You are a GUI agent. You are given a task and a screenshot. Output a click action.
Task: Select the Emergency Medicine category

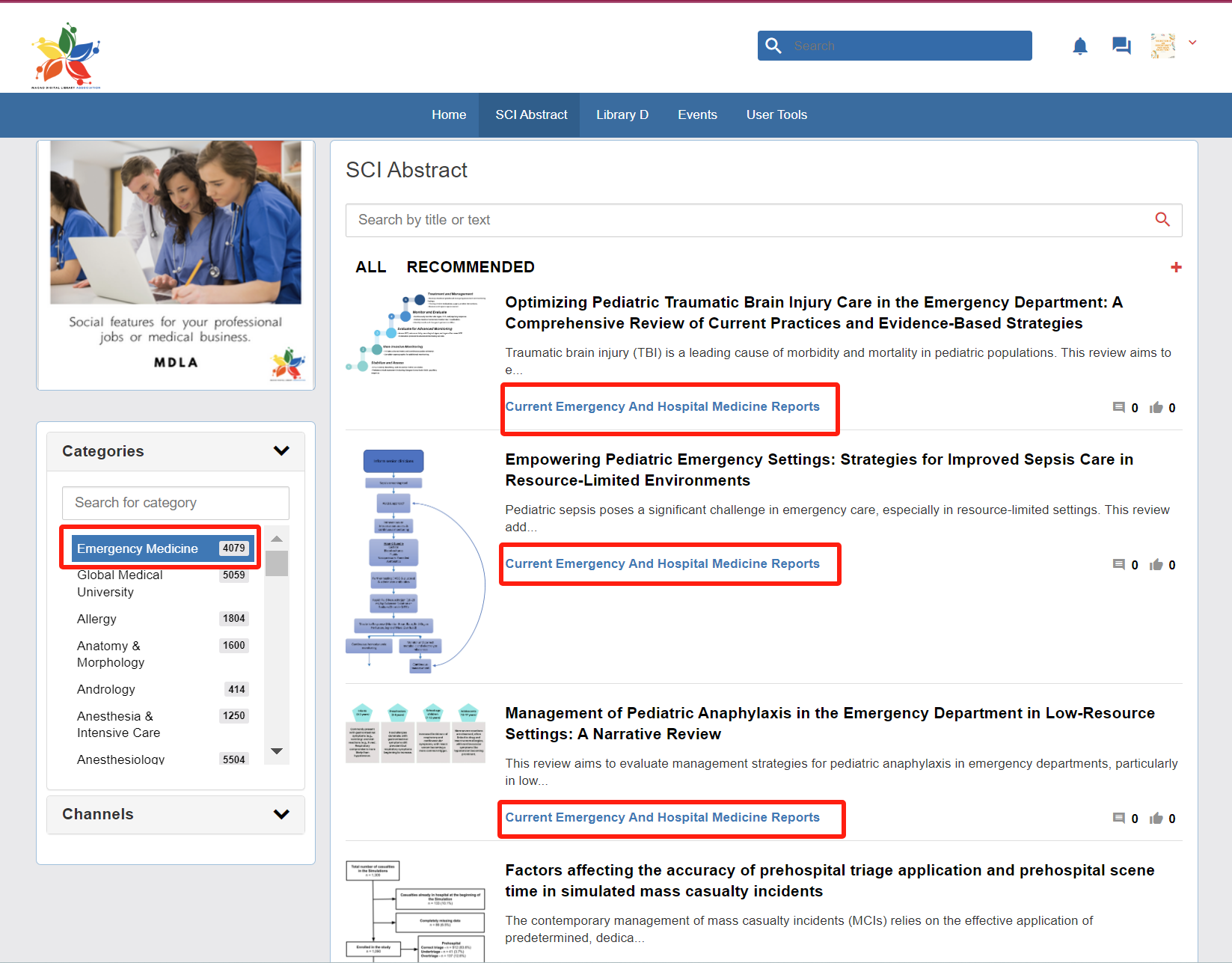tap(138, 548)
